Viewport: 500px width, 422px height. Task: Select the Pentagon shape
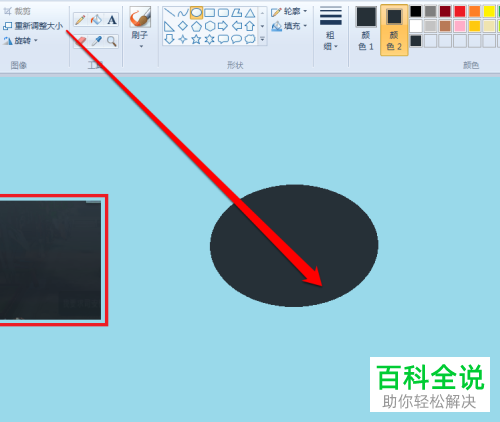pyautogui.click(x=196, y=26)
